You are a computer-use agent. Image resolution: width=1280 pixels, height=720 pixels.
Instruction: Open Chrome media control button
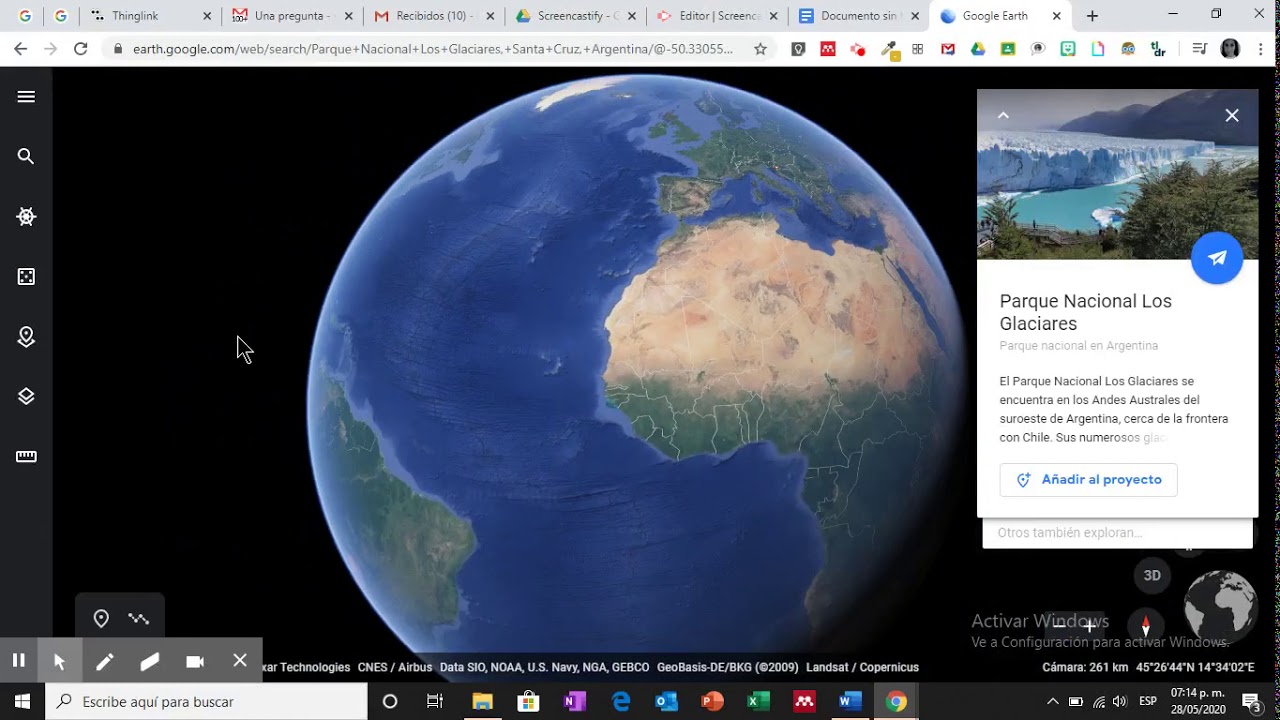[x=1201, y=49]
